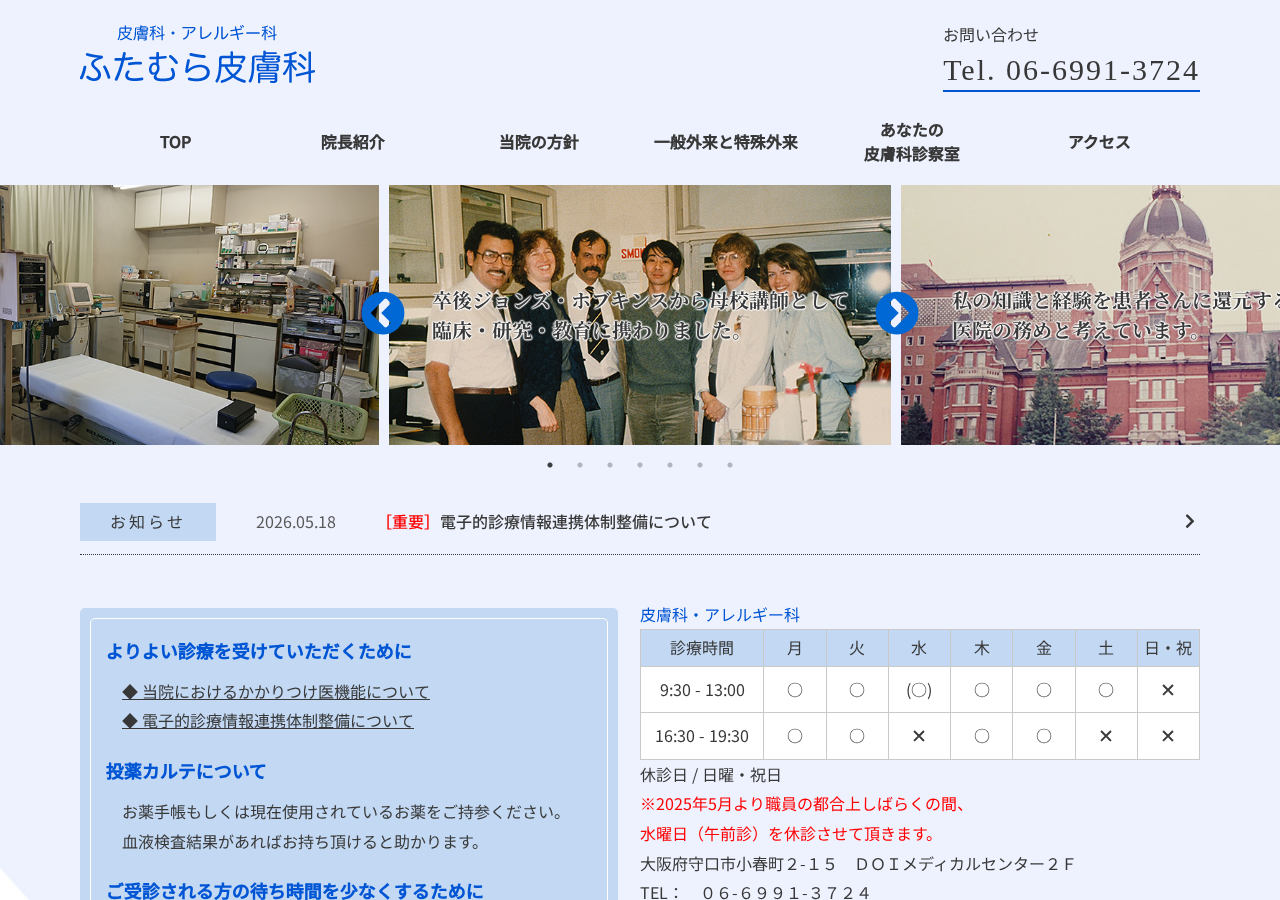The height and width of the screenshot is (900, 1280).
Task: Click the 9:30 - 13:00 time cell
Action: [702, 690]
